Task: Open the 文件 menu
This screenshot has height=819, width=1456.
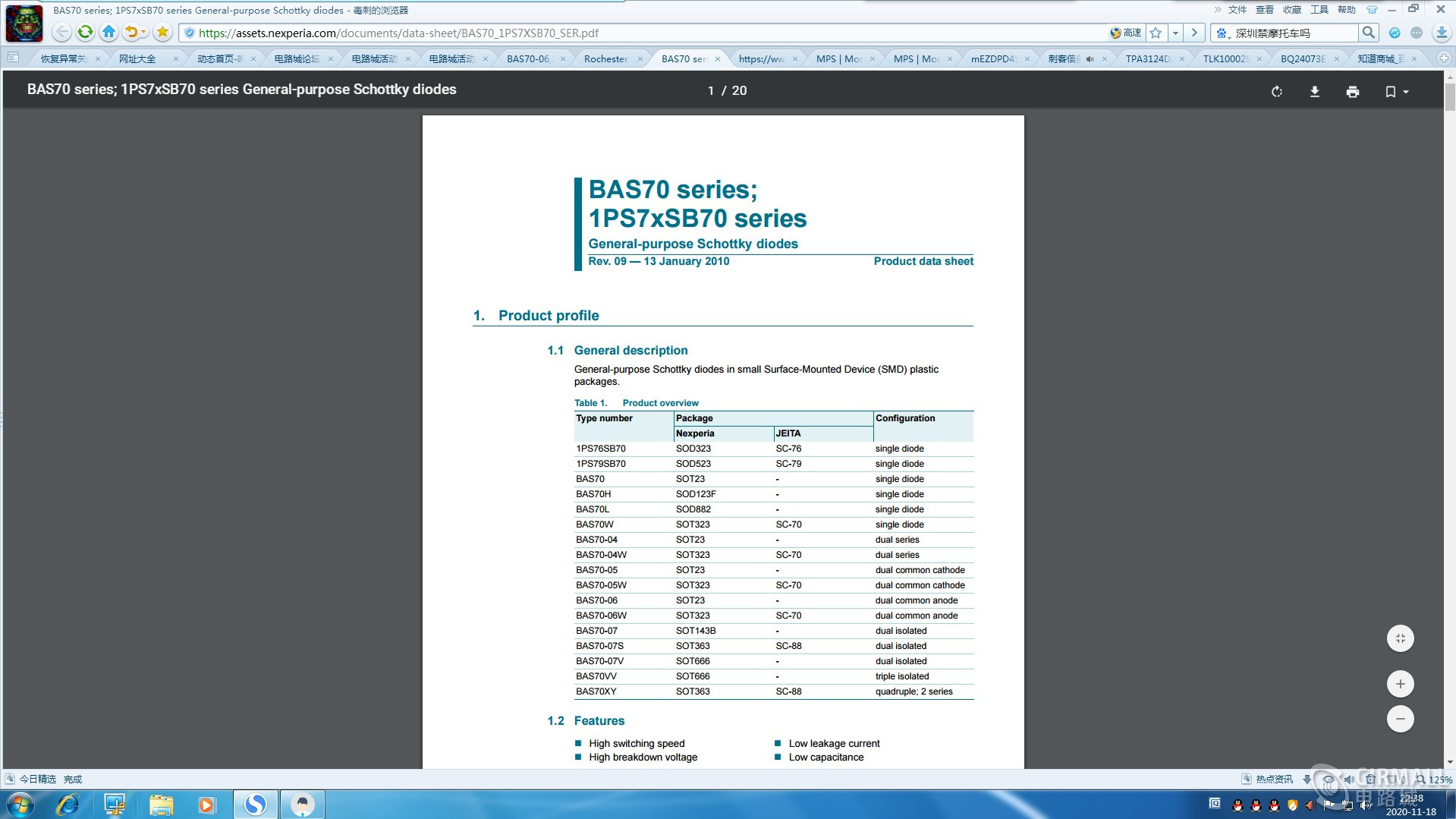Action: 1237,10
